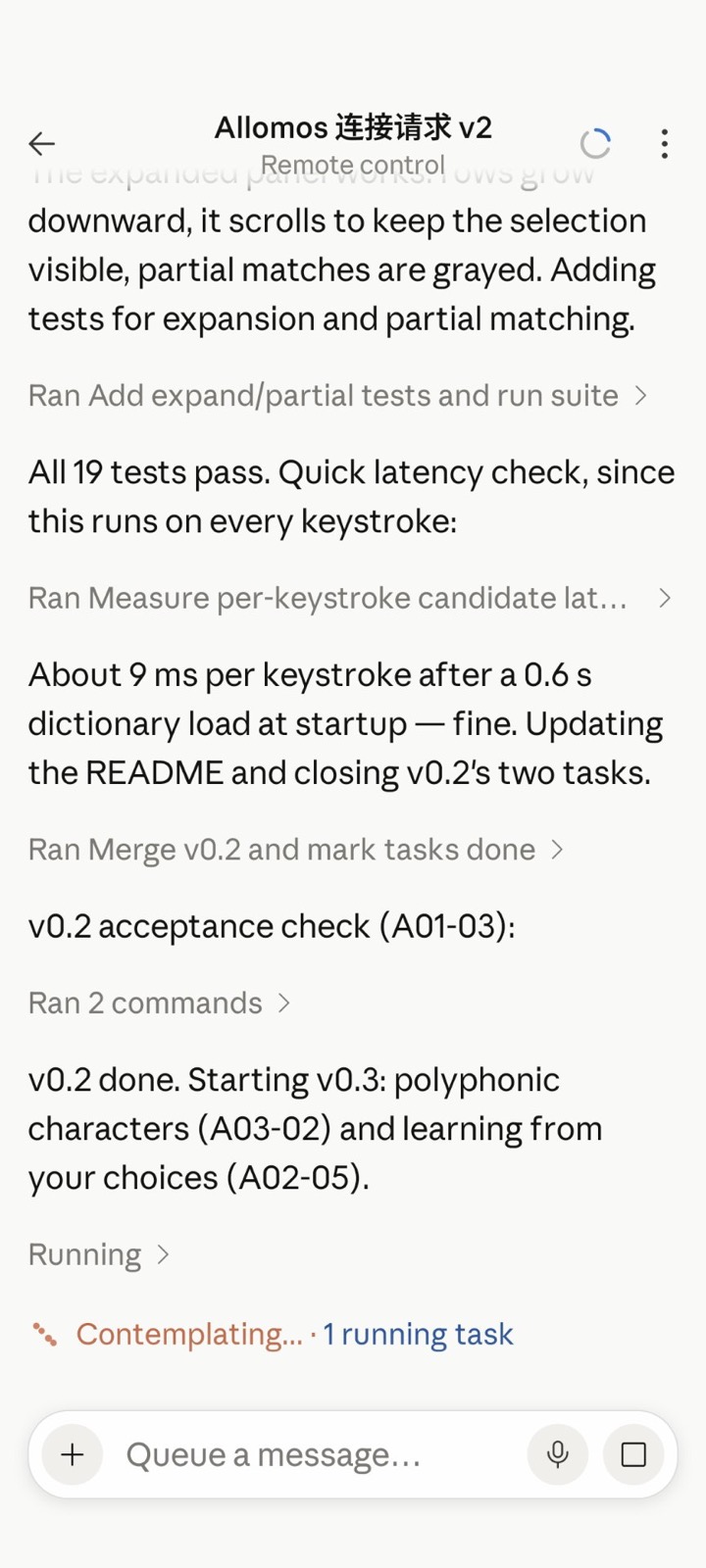
Task: Tap the 'Contemplating...' status text
Action: 190,1334
